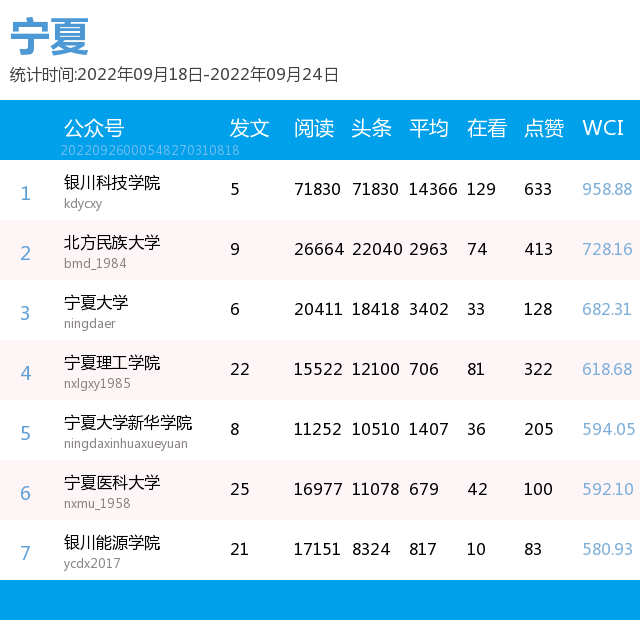Click the 点赞 column header

[x=544, y=128]
